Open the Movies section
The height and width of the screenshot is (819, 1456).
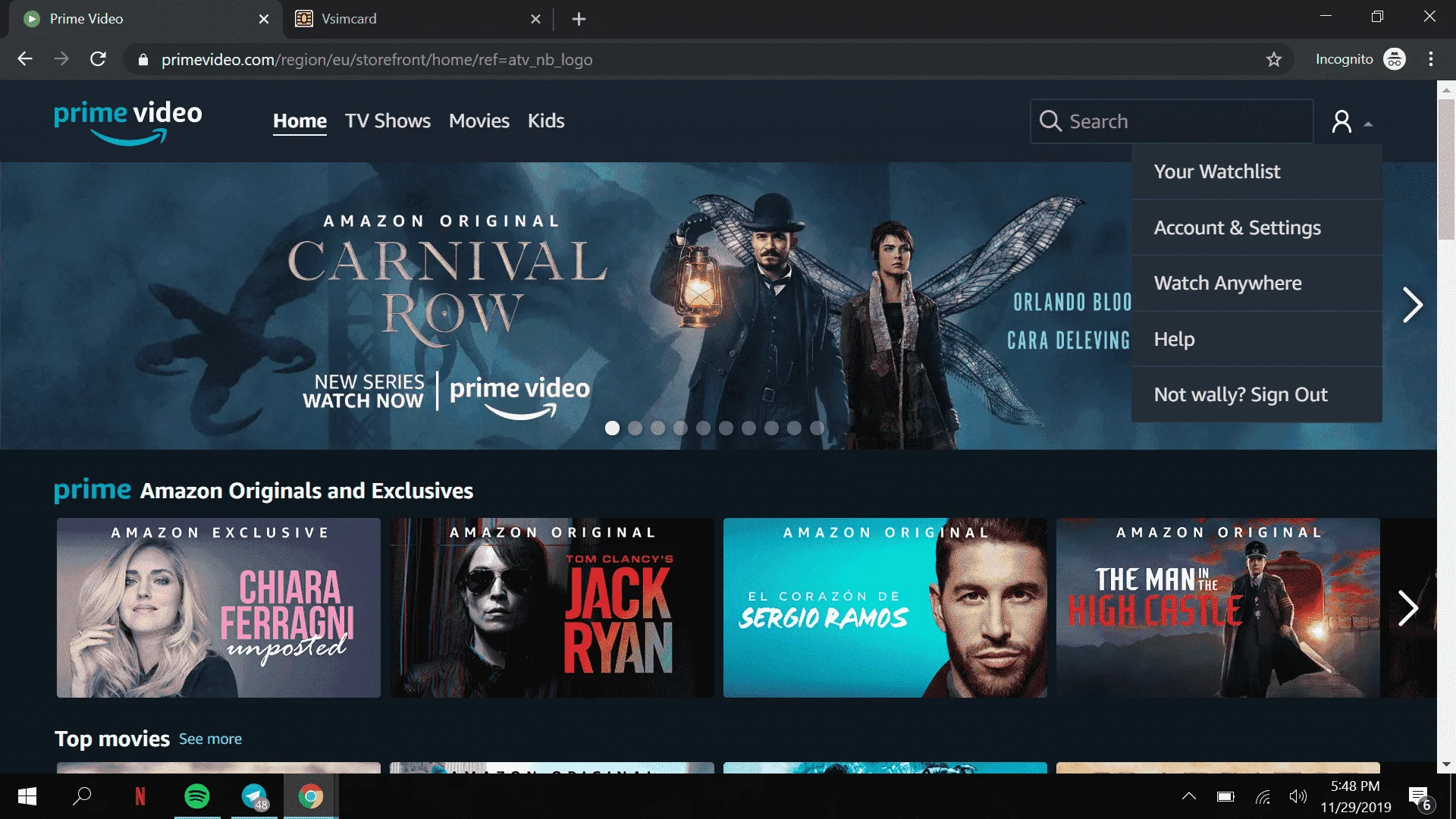[x=479, y=121]
